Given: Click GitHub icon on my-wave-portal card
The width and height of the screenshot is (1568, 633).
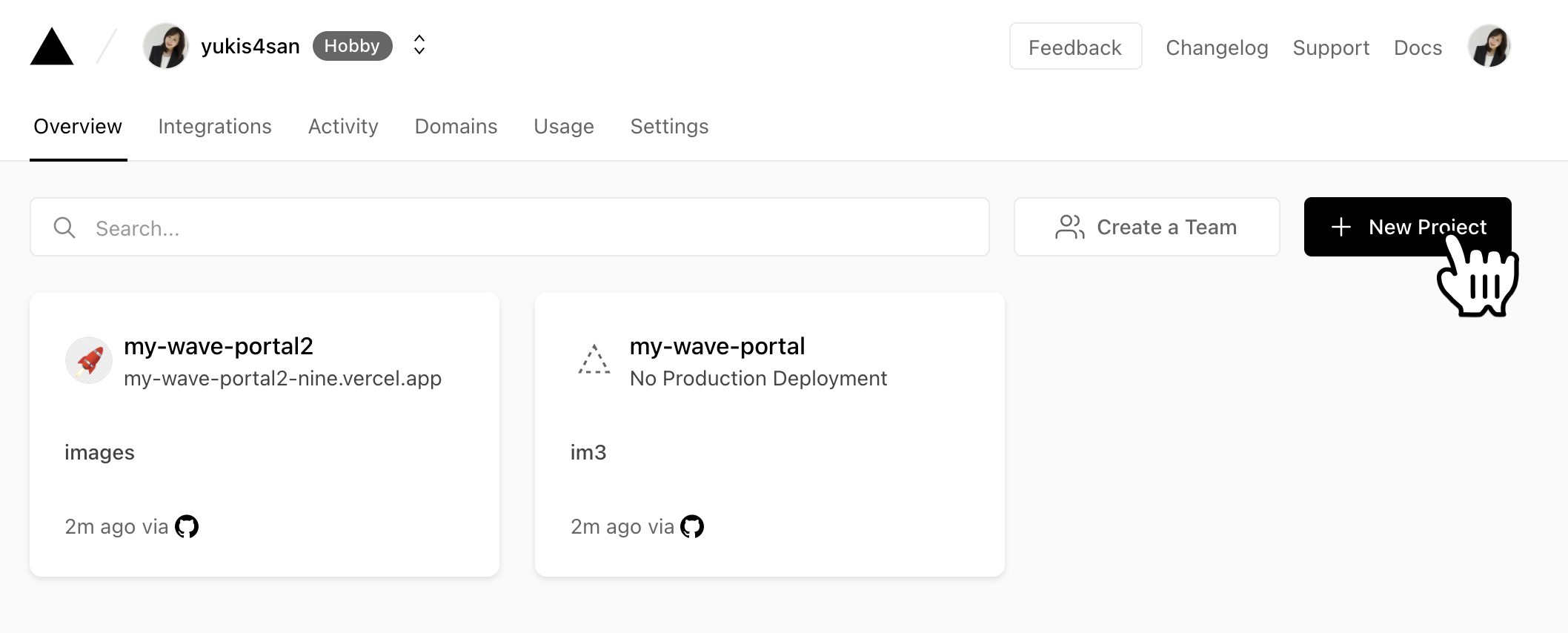Looking at the screenshot, I should (x=692, y=526).
